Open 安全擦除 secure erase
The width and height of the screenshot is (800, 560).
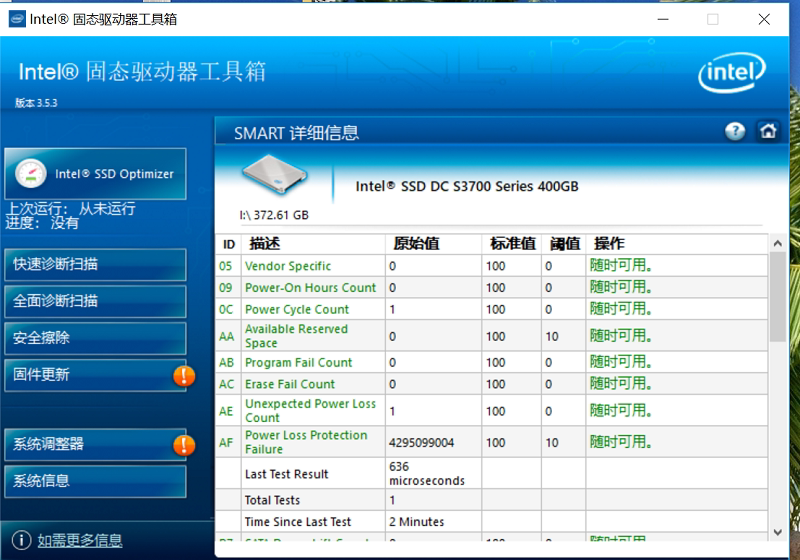tap(95, 338)
